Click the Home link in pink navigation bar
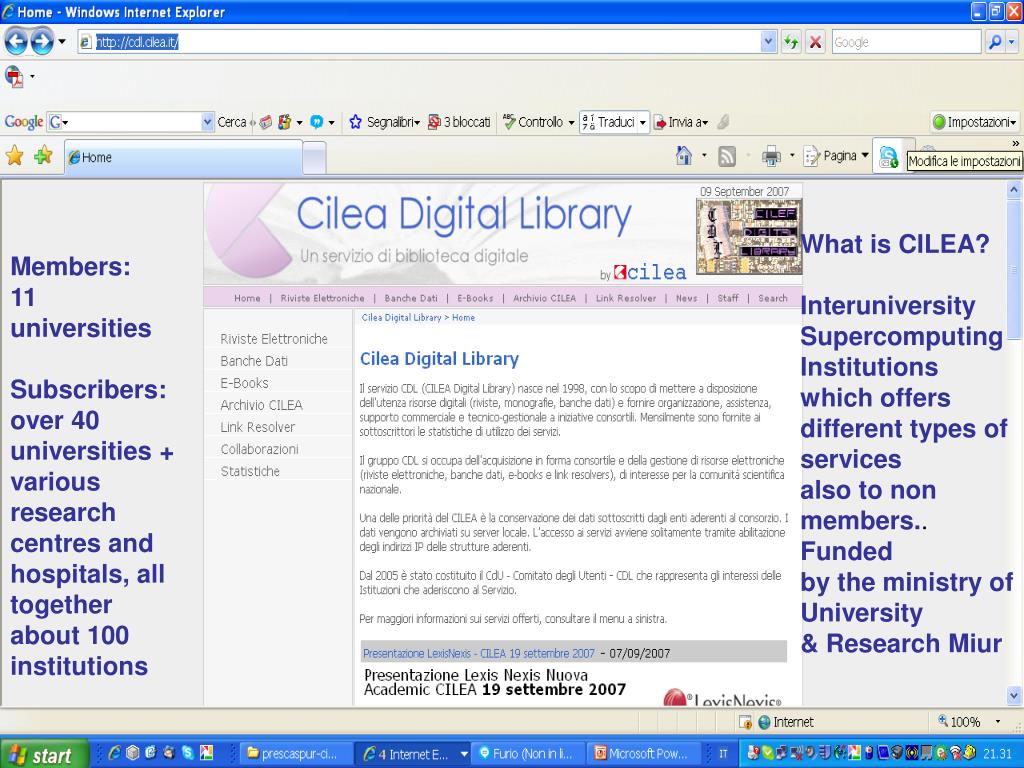The height and width of the screenshot is (768, 1024). coord(247,298)
